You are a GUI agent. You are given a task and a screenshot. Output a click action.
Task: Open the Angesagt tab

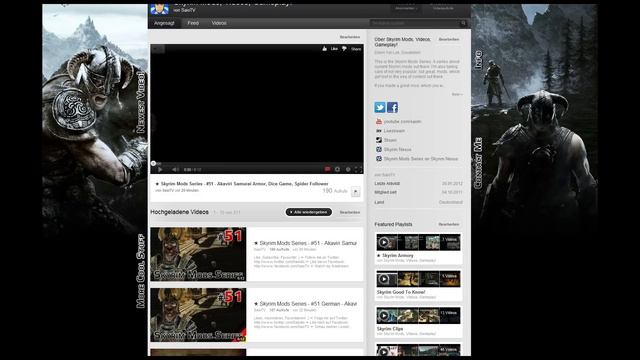(164, 23)
